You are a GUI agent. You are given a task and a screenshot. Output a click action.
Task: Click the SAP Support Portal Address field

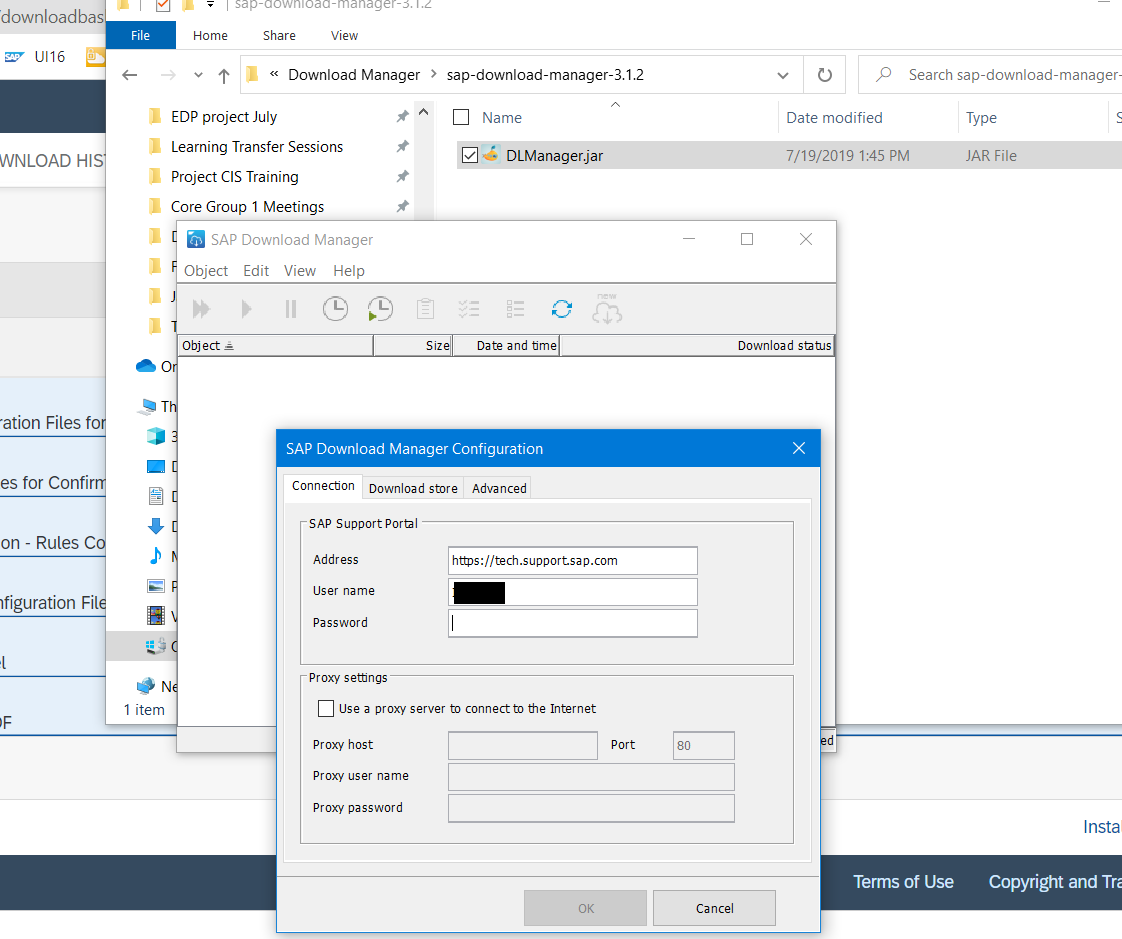572,560
